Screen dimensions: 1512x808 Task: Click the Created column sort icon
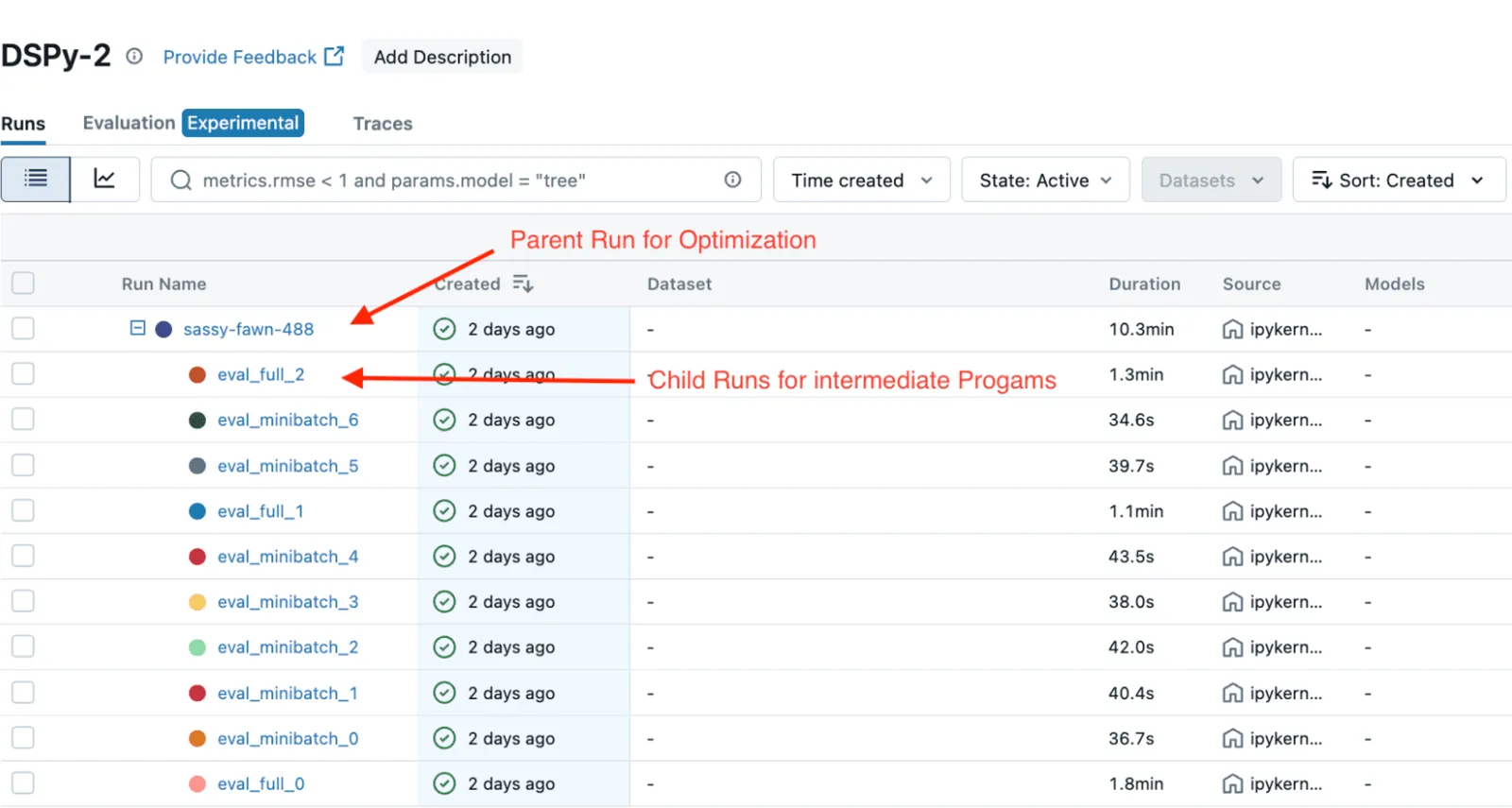coord(523,284)
